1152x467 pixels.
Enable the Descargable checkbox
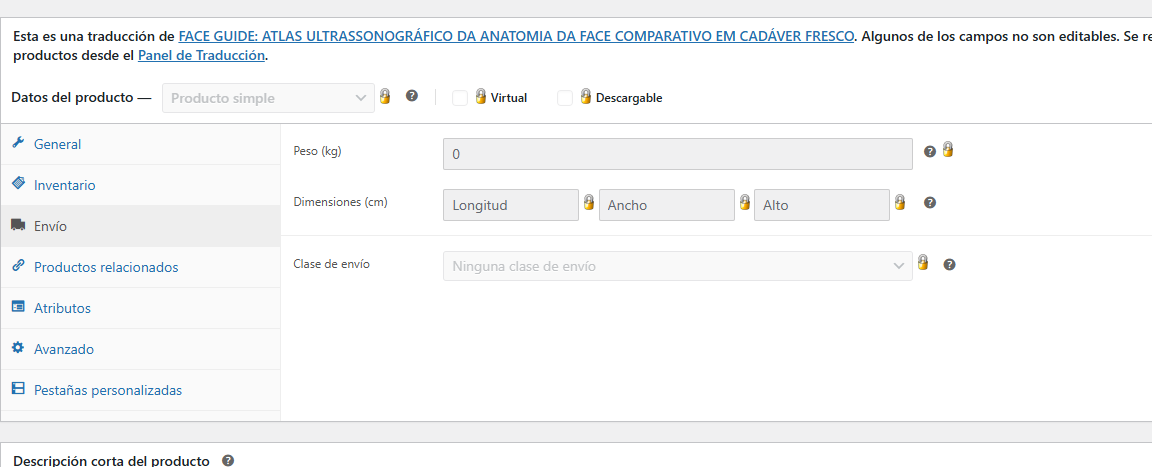(565, 98)
